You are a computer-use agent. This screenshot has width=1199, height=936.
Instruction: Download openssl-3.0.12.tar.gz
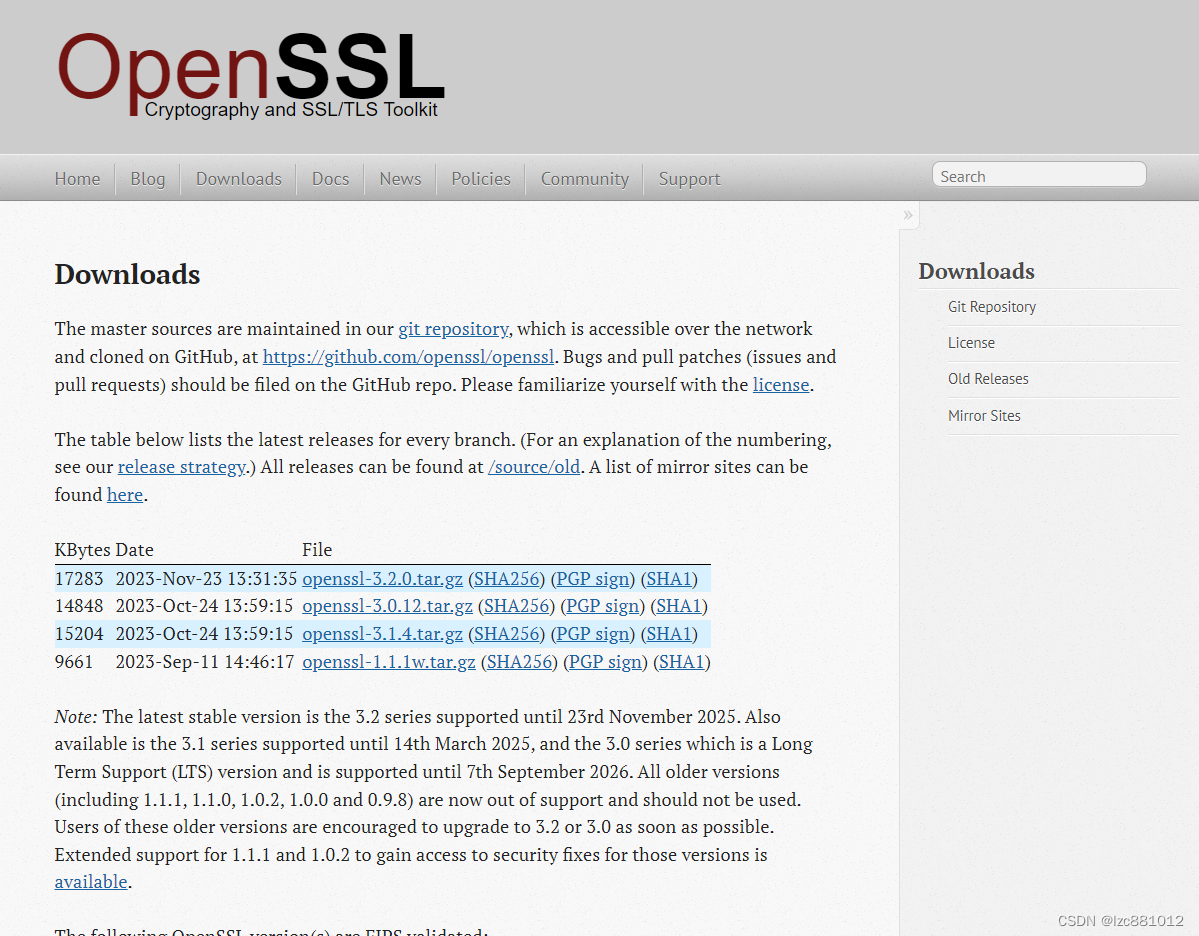click(x=387, y=606)
